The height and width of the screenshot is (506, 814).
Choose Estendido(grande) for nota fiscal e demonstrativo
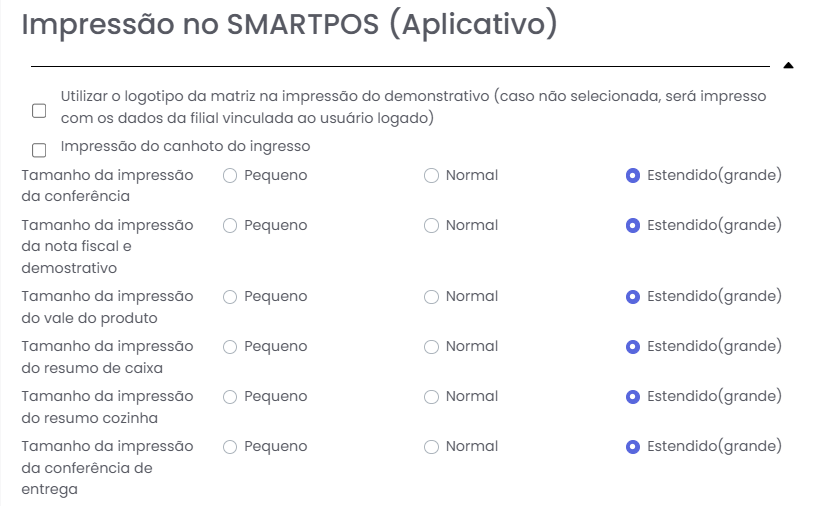tap(632, 226)
